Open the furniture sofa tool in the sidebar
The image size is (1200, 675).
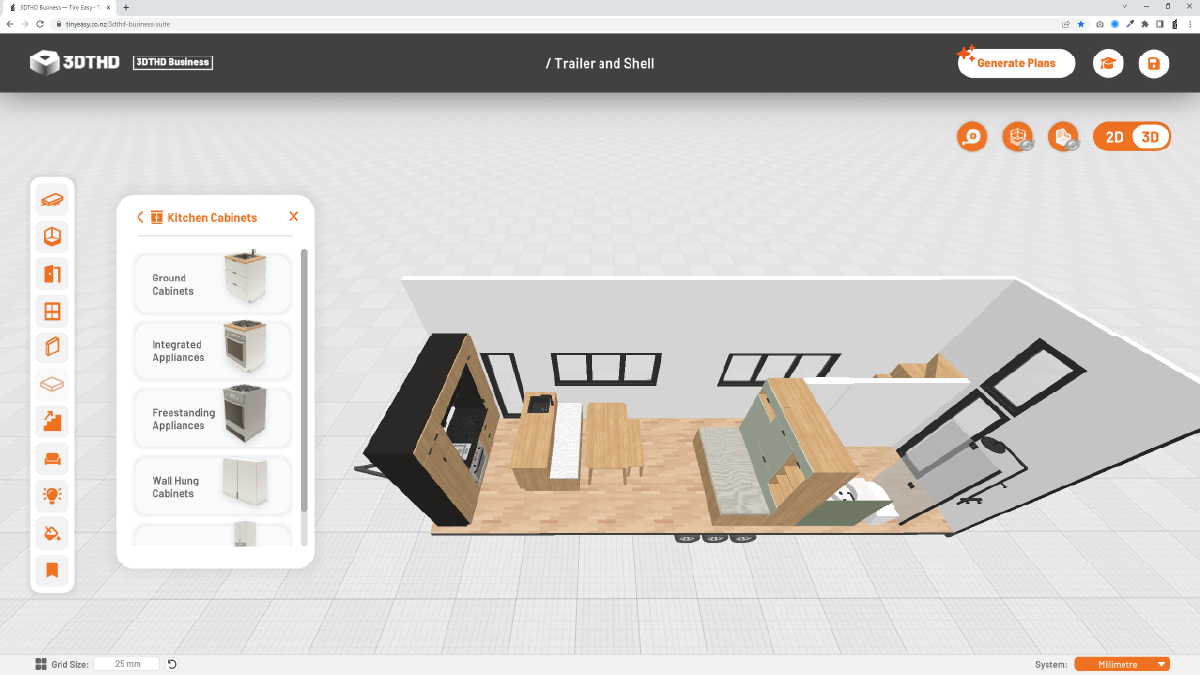point(52,459)
